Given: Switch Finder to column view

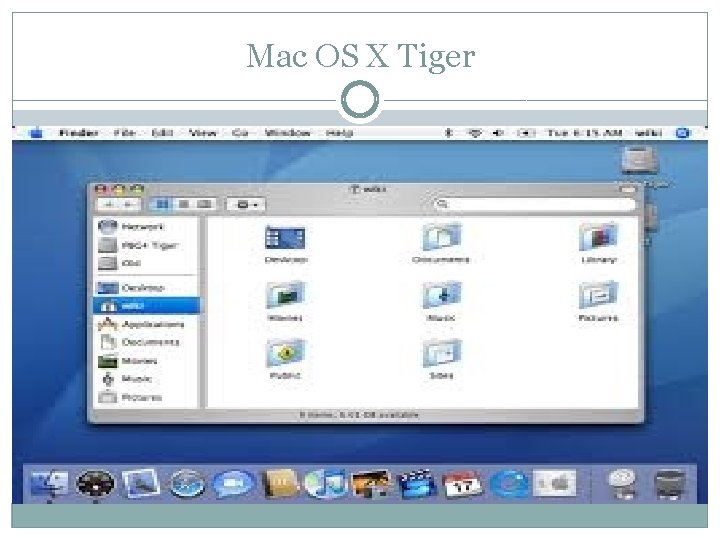Looking at the screenshot, I should 204,204.
